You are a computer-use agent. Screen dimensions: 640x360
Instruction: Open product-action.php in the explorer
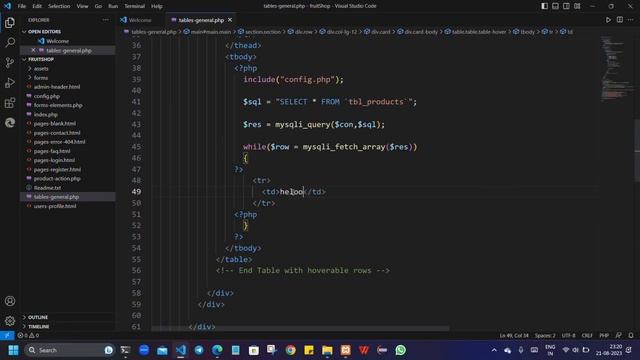(57, 178)
